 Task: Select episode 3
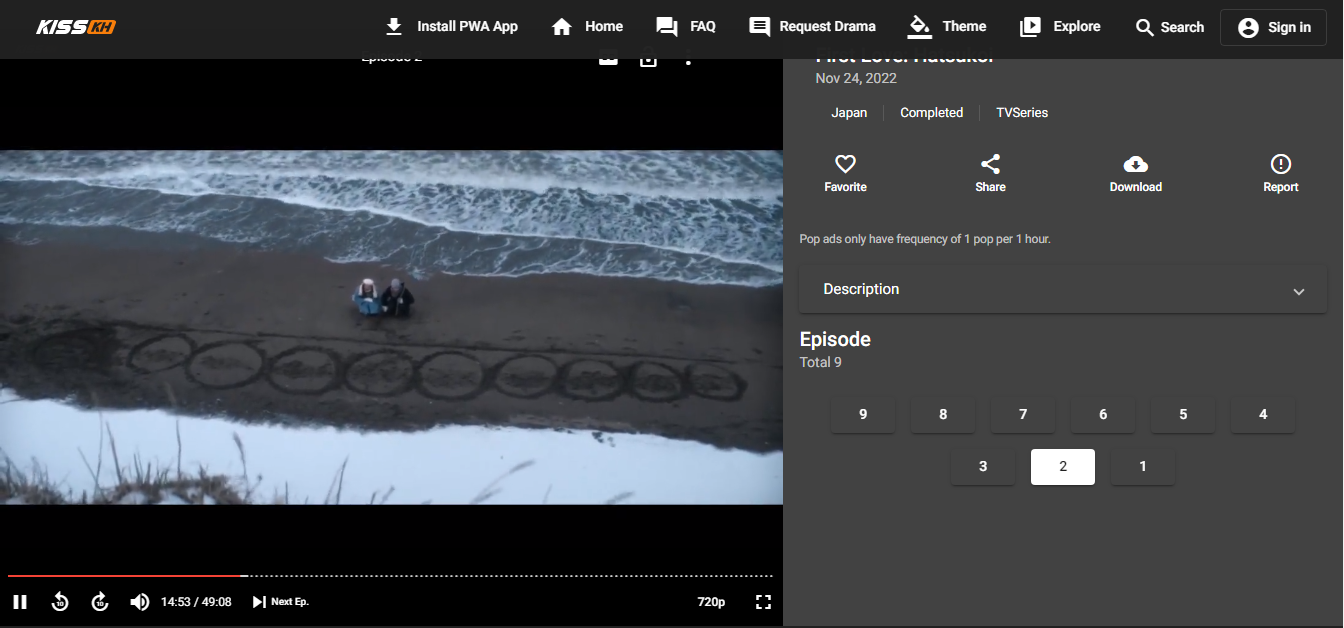tap(983, 466)
